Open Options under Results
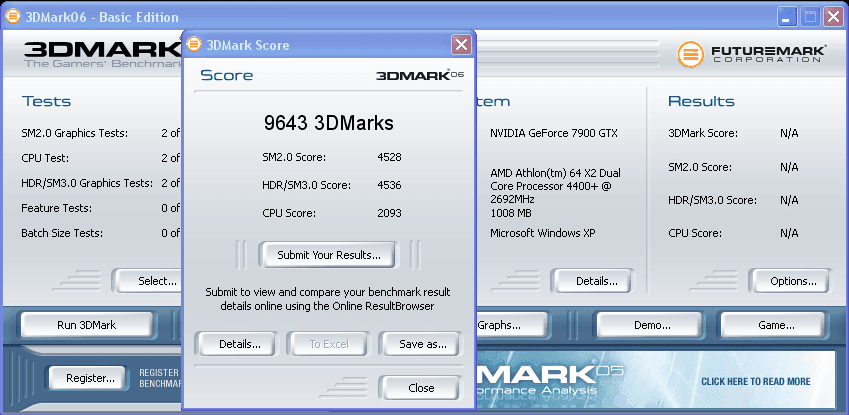 click(x=793, y=281)
